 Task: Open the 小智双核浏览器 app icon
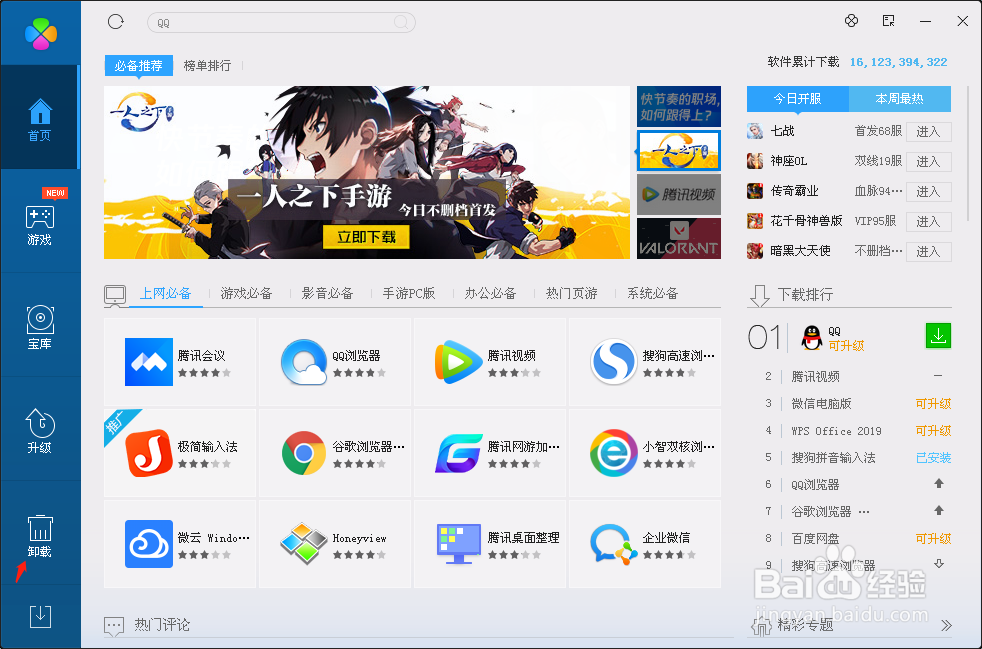[614, 453]
